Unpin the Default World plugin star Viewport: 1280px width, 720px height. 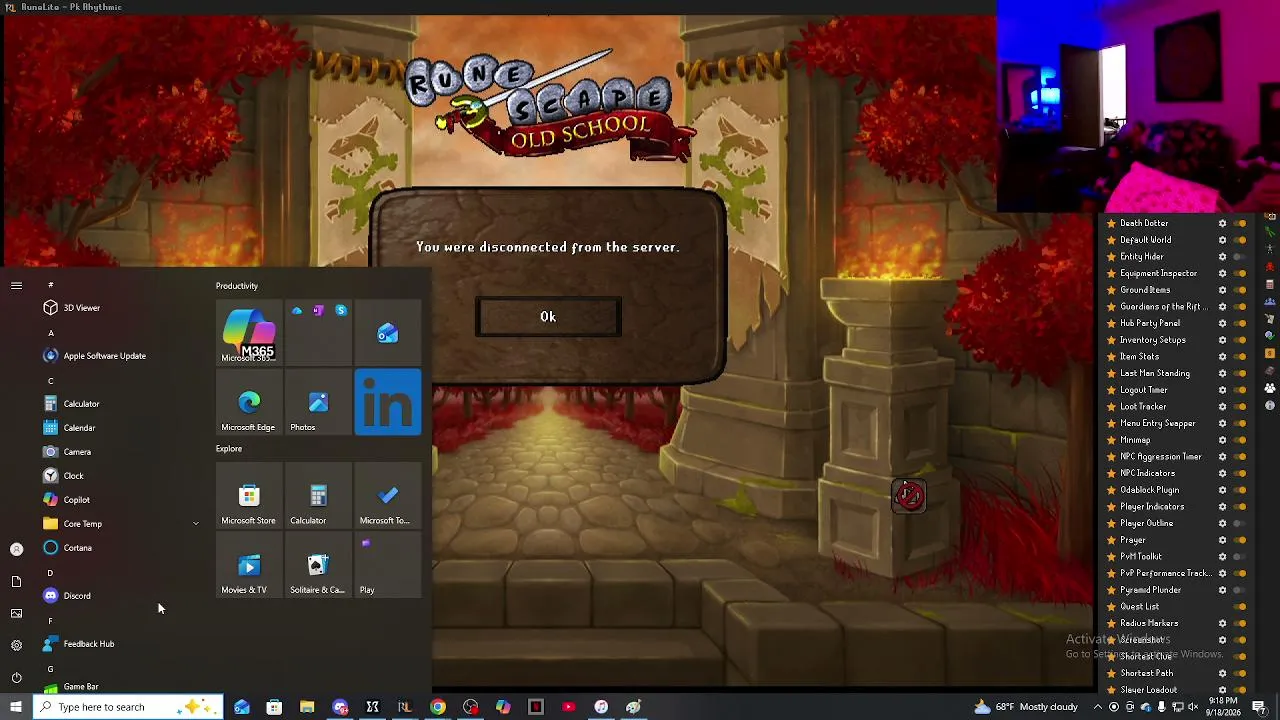(x=1111, y=240)
